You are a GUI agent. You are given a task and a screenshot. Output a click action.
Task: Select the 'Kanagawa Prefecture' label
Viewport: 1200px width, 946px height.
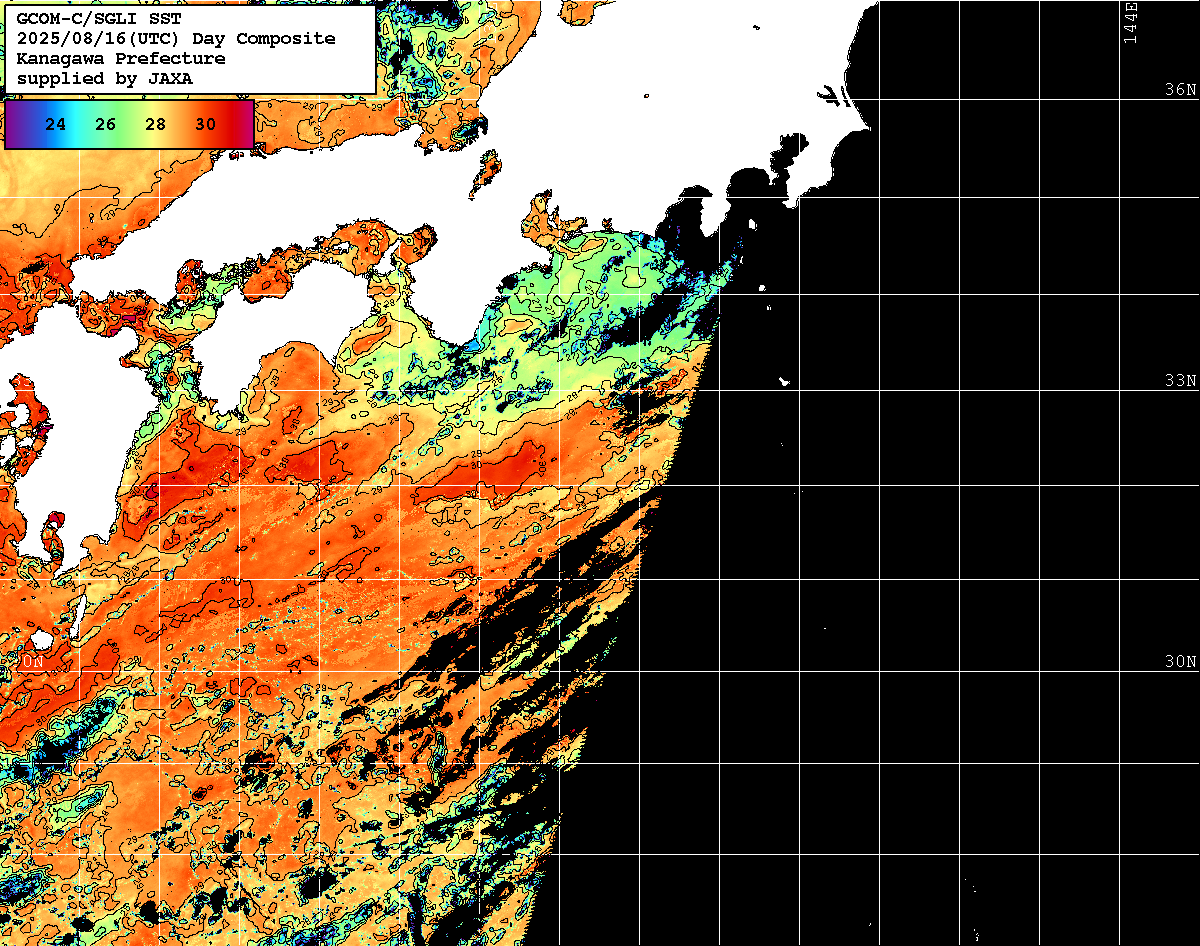121,59
